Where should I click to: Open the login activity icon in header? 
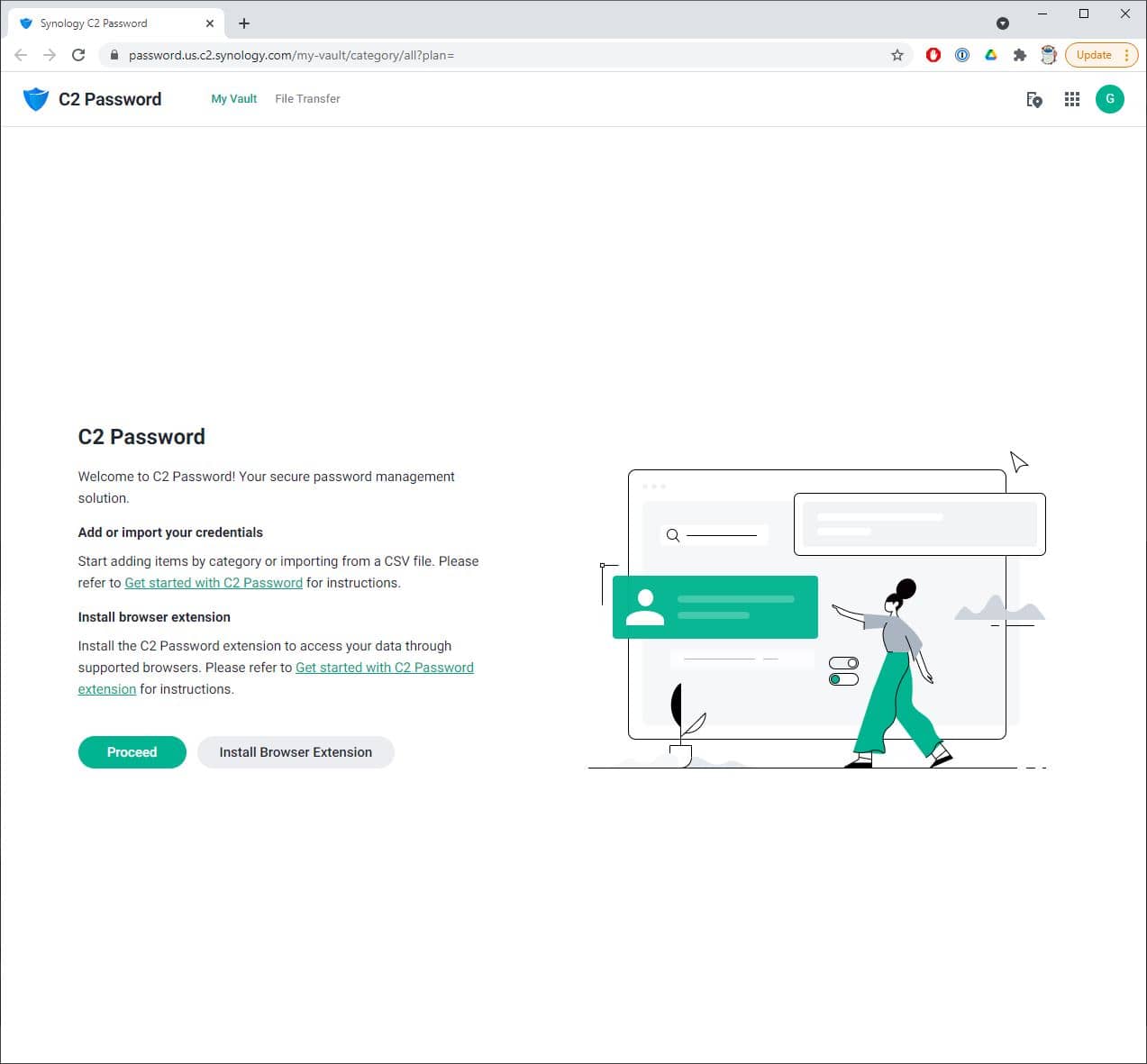[1034, 100]
